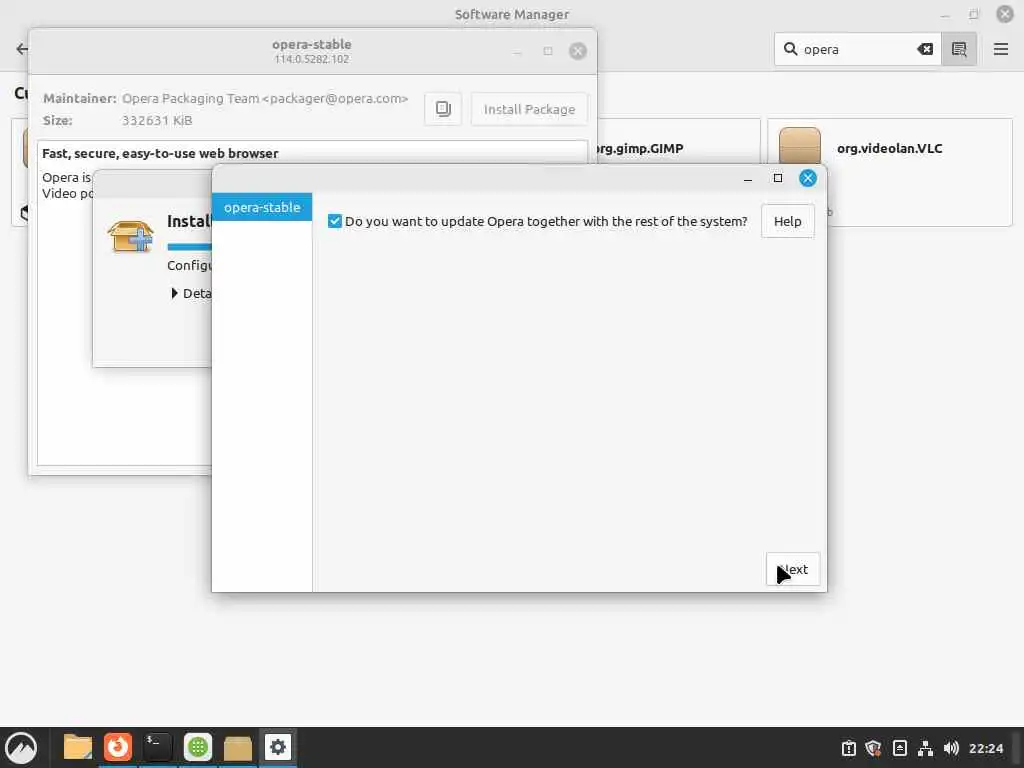Click the search field containing opera

coord(857,49)
